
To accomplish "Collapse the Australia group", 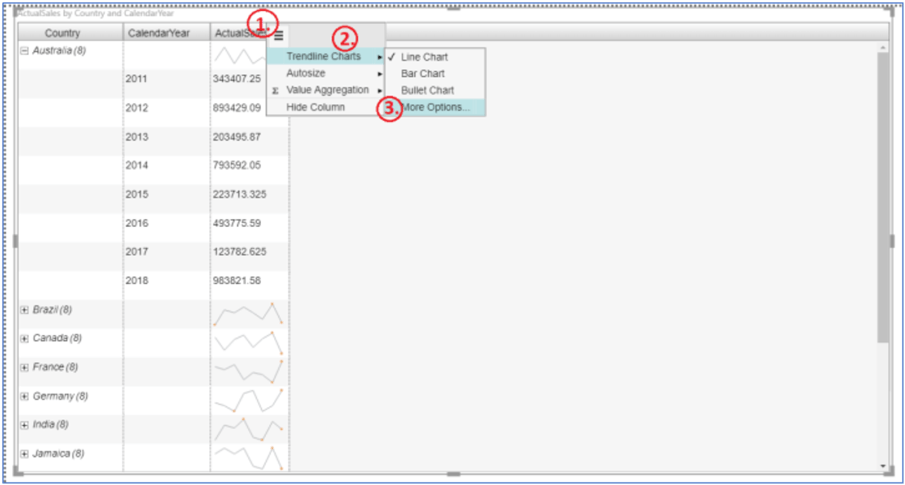I will tap(25, 51).
